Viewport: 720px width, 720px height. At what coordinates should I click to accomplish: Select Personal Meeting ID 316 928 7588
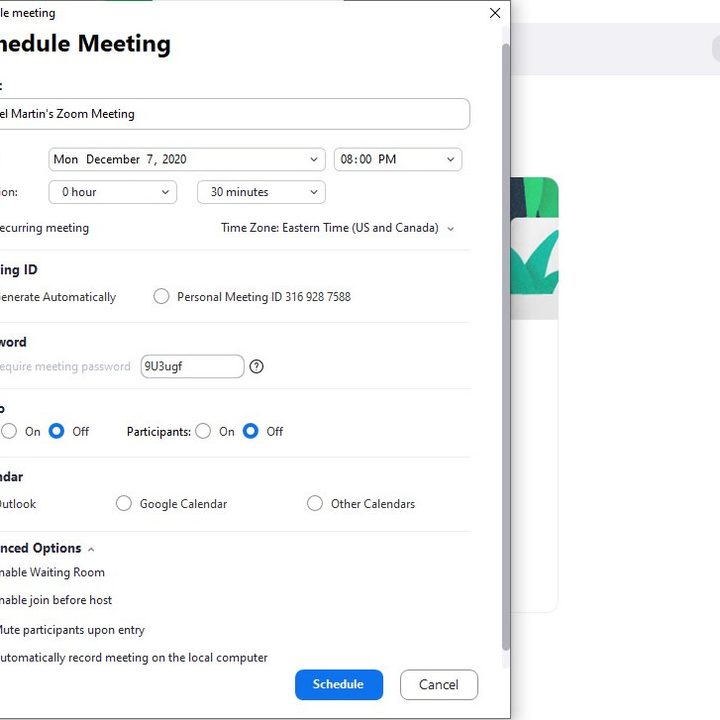[161, 296]
